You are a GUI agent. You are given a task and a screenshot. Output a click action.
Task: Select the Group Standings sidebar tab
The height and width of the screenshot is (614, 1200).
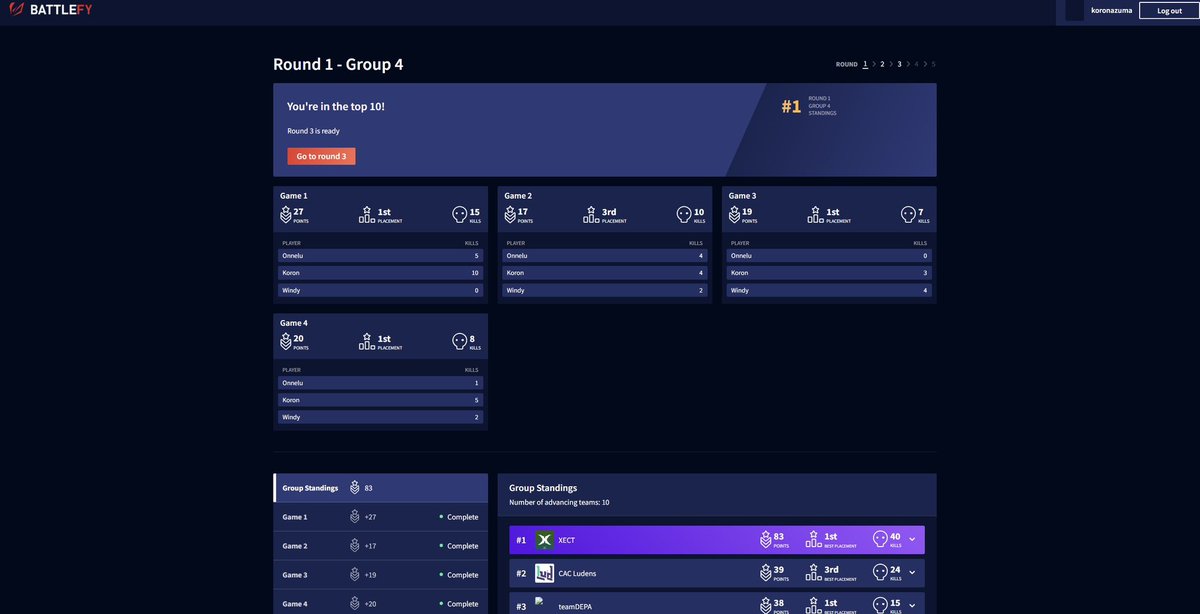coord(381,488)
